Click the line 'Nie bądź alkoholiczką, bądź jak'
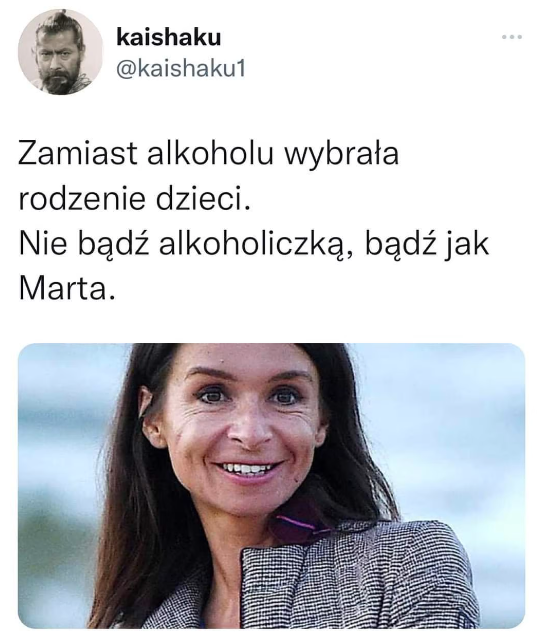 (x=254, y=246)
